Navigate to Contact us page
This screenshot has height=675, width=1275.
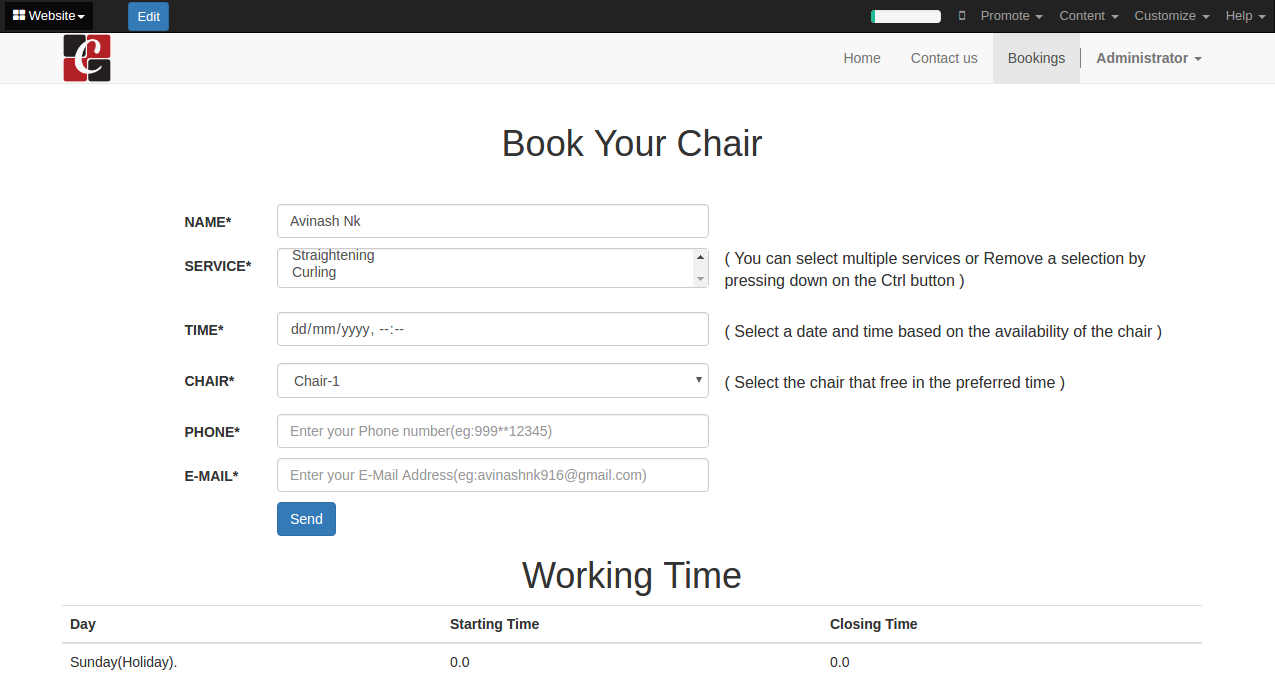[944, 58]
